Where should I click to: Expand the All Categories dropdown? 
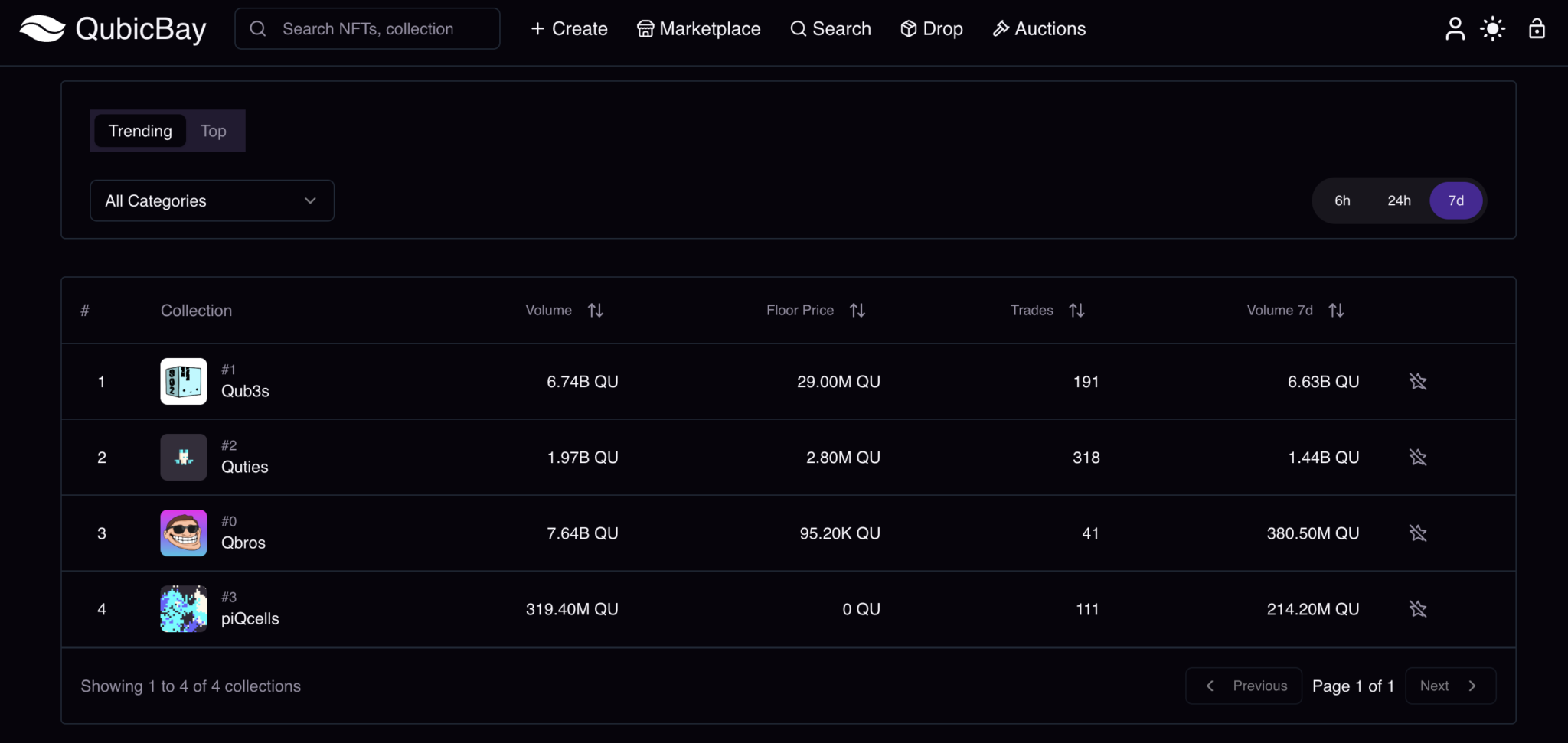click(212, 200)
